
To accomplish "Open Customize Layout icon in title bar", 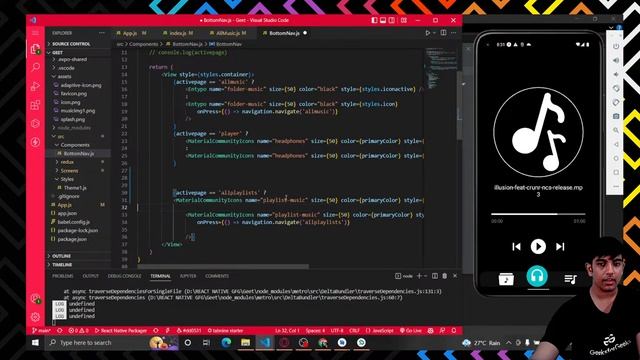I will 404,20.
